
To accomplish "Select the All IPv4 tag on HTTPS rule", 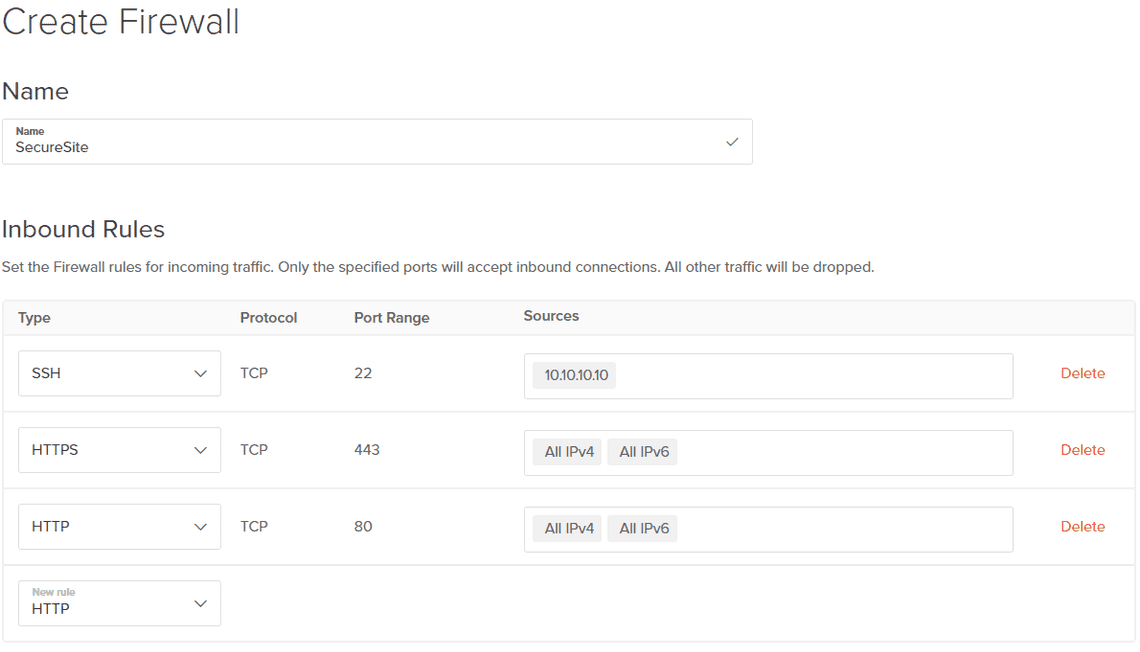I will coord(566,451).
